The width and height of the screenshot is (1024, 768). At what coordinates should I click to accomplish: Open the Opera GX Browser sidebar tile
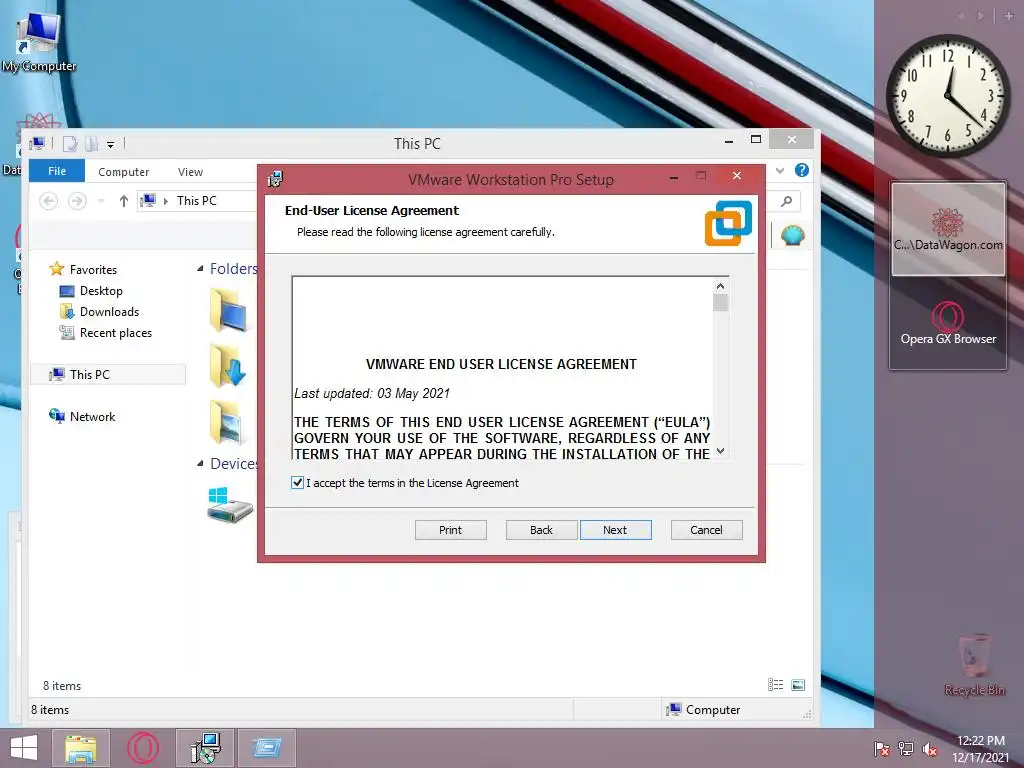pyautogui.click(x=948, y=323)
